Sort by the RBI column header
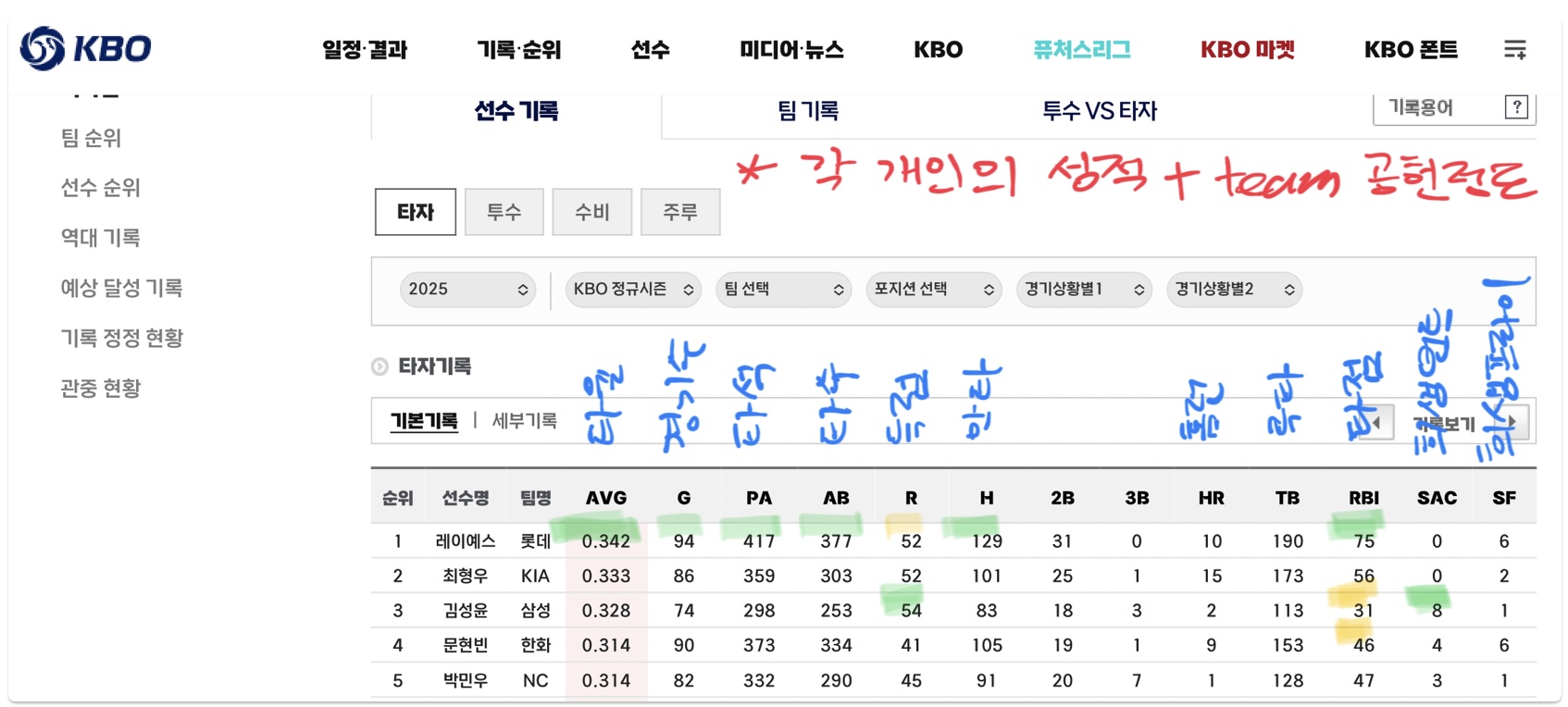 click(1363, 499)
